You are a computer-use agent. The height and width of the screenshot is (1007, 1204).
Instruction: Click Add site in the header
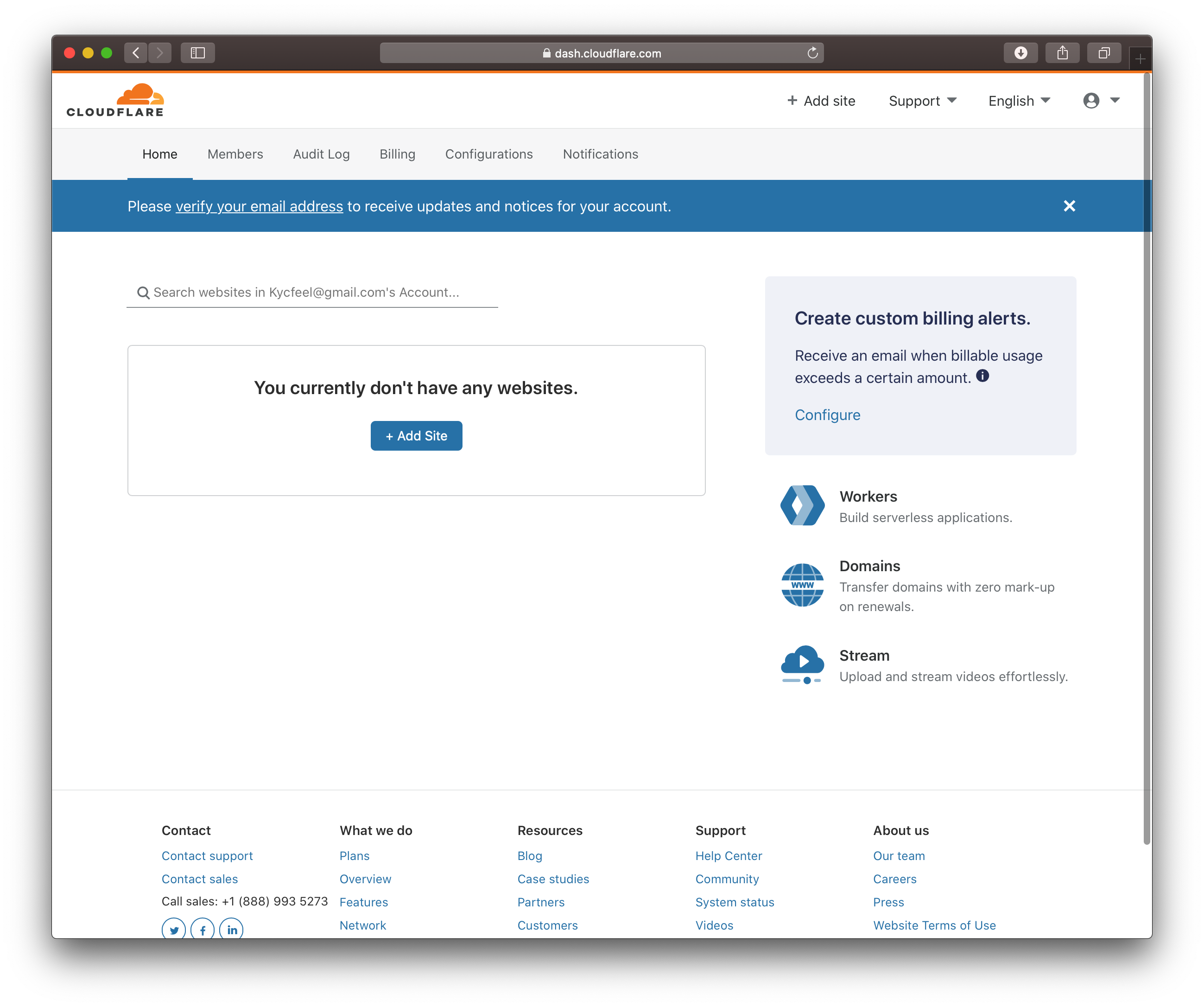[x=821, y=100]
